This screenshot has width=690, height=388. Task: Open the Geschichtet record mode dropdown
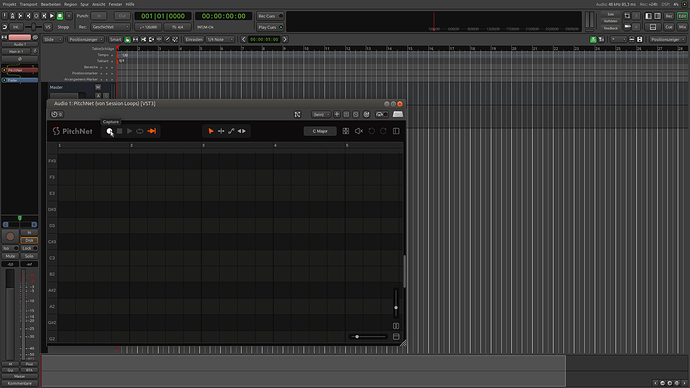(110, 27)
